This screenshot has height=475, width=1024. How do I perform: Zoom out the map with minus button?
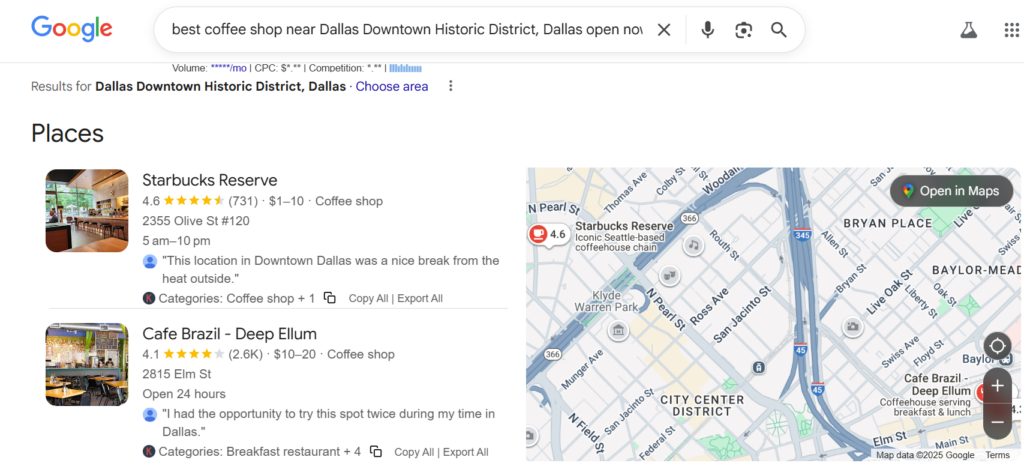(997, 421)
